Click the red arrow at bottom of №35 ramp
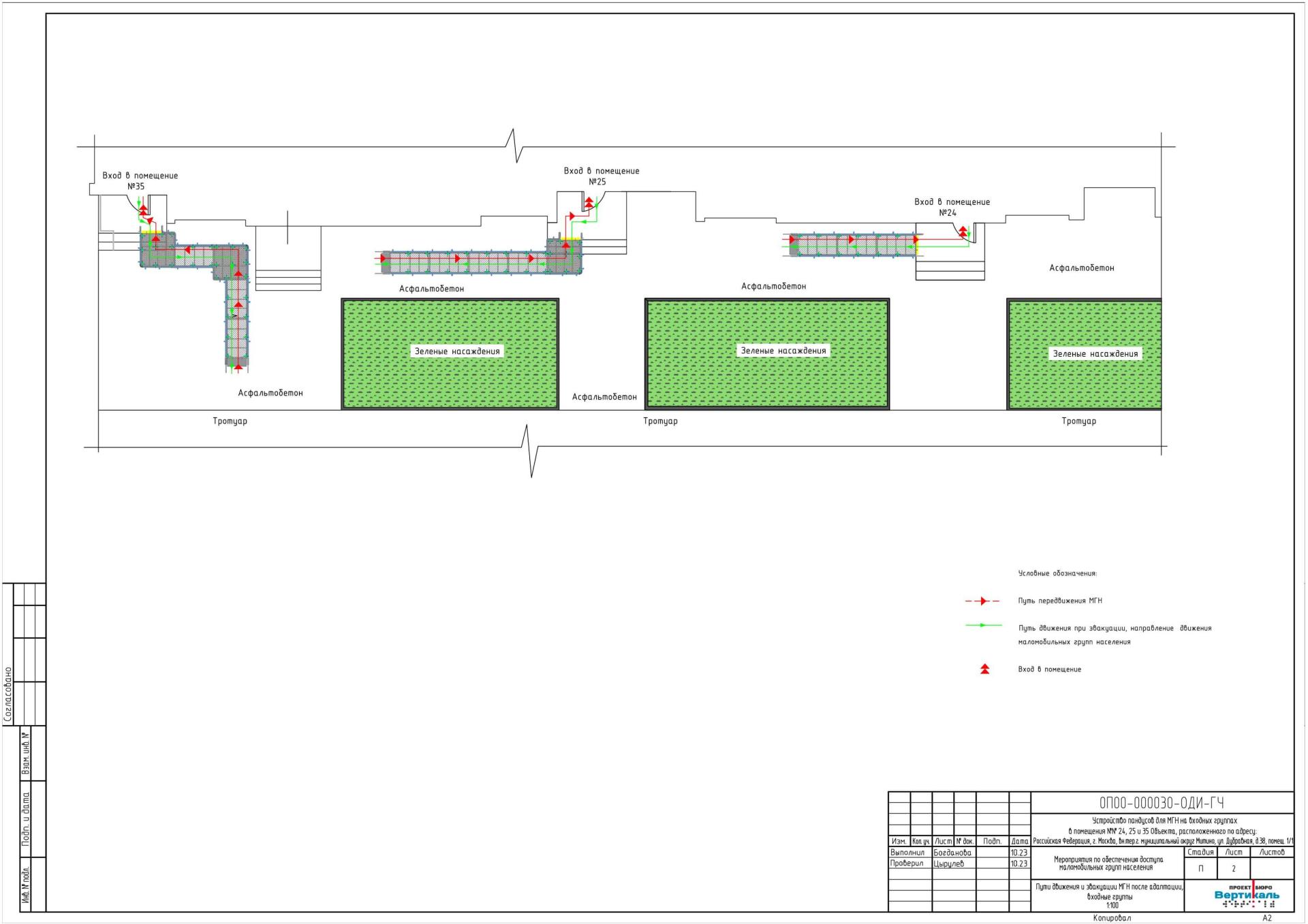This screenshot has height=924, width=1308. coord(238,368)
